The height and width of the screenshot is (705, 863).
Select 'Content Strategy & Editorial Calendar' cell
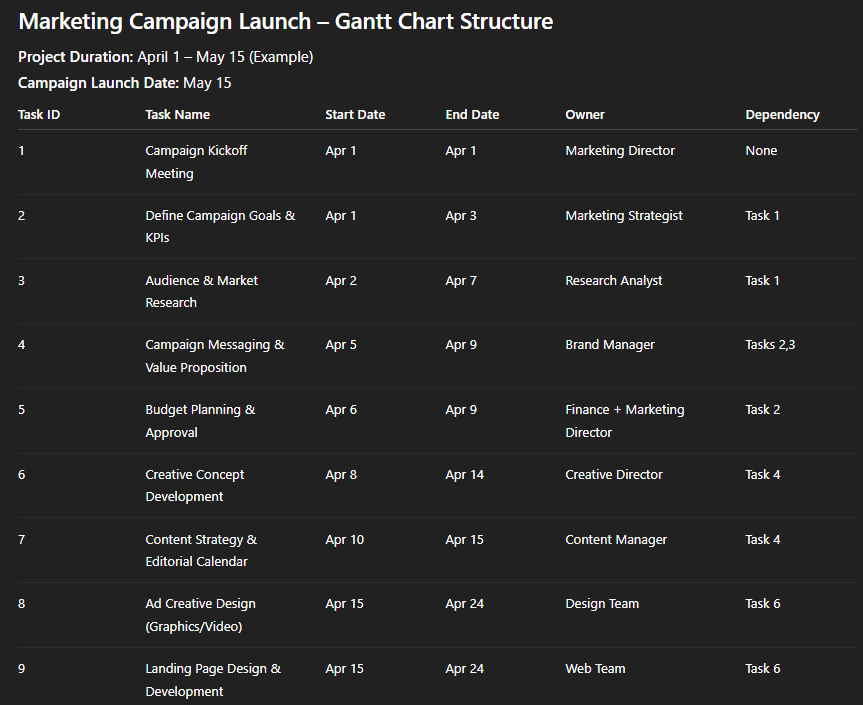201,550
